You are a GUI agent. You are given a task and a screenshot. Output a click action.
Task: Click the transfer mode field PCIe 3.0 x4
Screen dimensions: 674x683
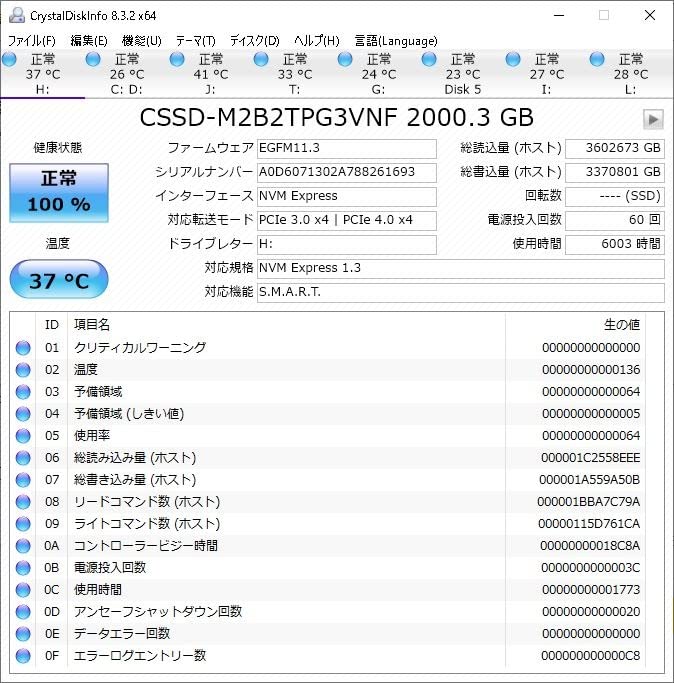347,220
